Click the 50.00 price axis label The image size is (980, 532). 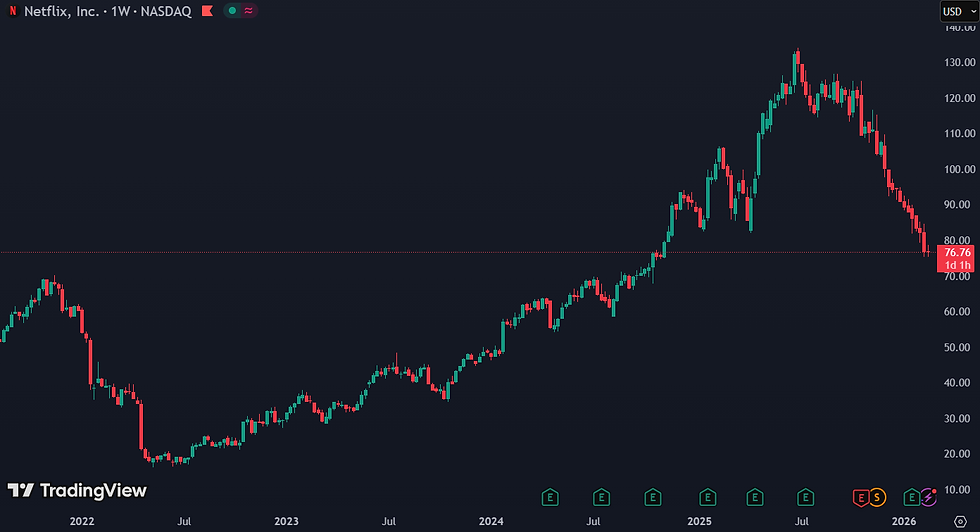click(959, 347)
